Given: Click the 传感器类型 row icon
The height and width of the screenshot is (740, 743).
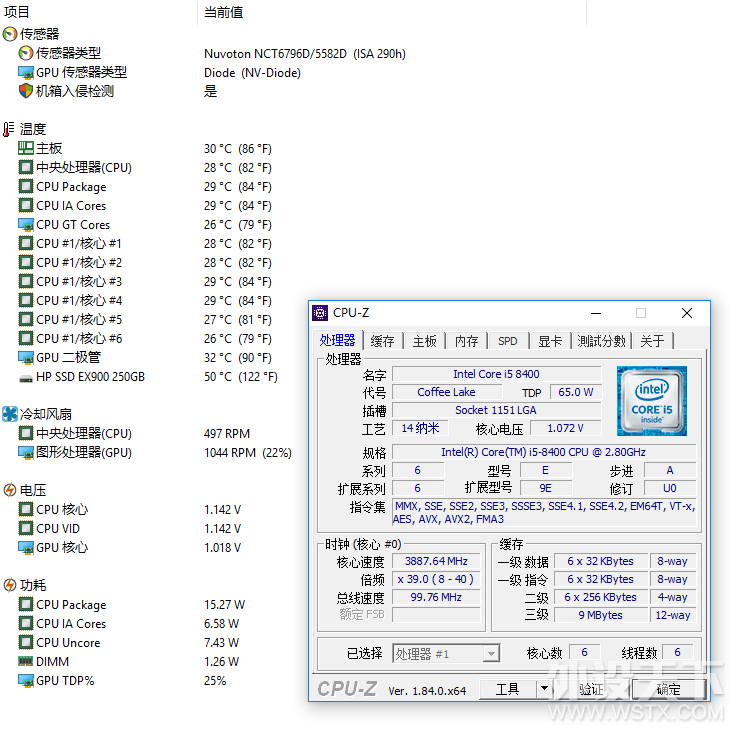Looking at the screenshot, I should (x=26, y=53).
